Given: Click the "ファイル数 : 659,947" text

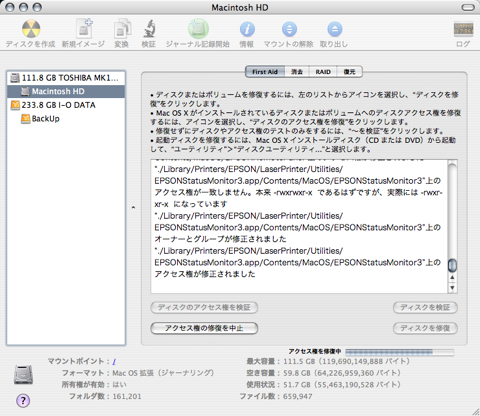Looking at the screenshot, I should point(276,396).
